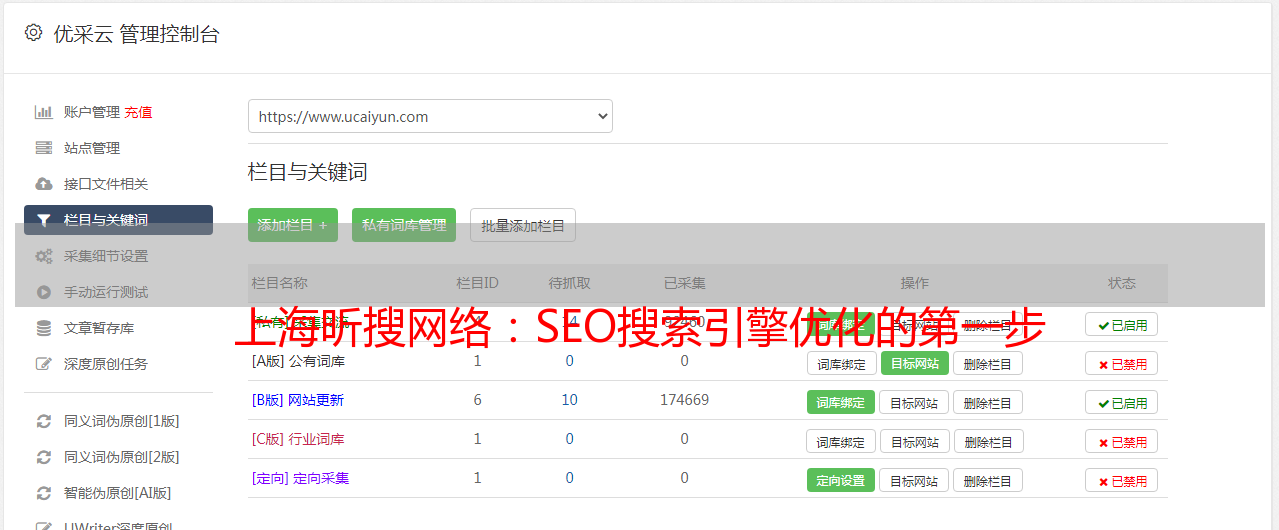Click the 栏目ID table header
Viewport: 1279px width, 530px height.
point(477,283)
